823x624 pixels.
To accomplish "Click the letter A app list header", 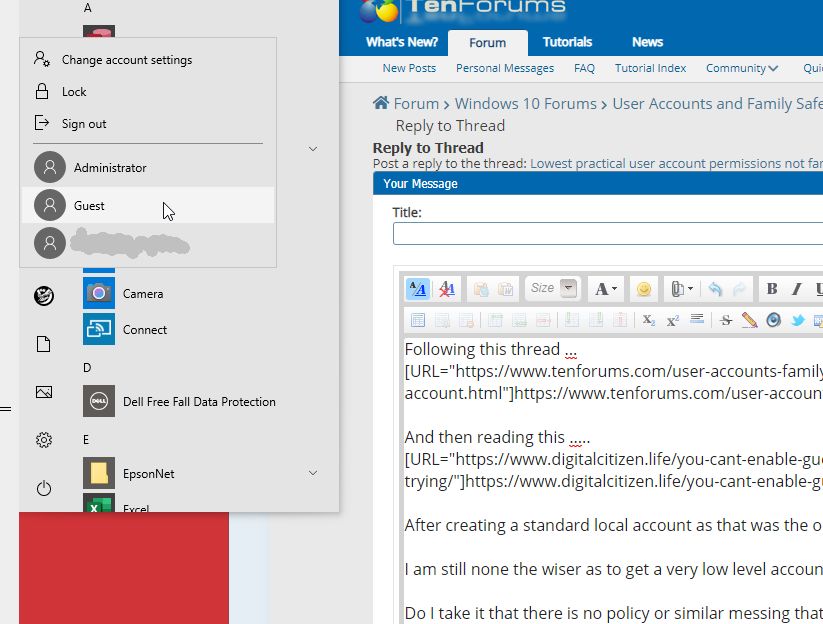I will (88, 8).
